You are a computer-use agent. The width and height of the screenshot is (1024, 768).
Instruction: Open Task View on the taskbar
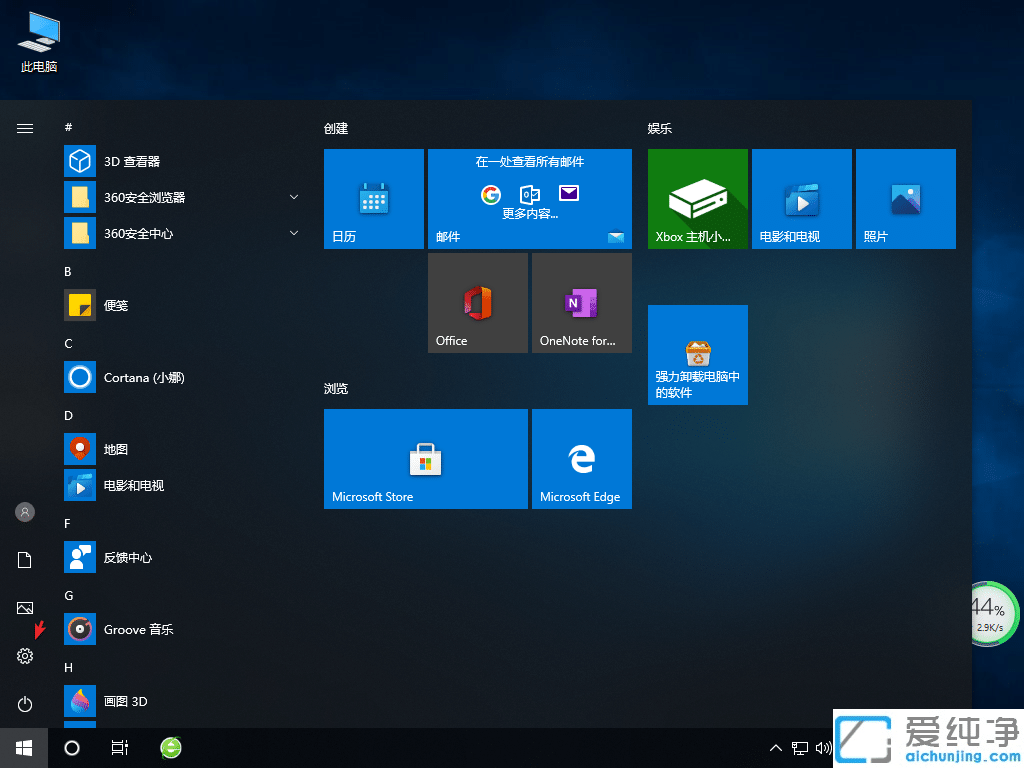tap(120, 748)
